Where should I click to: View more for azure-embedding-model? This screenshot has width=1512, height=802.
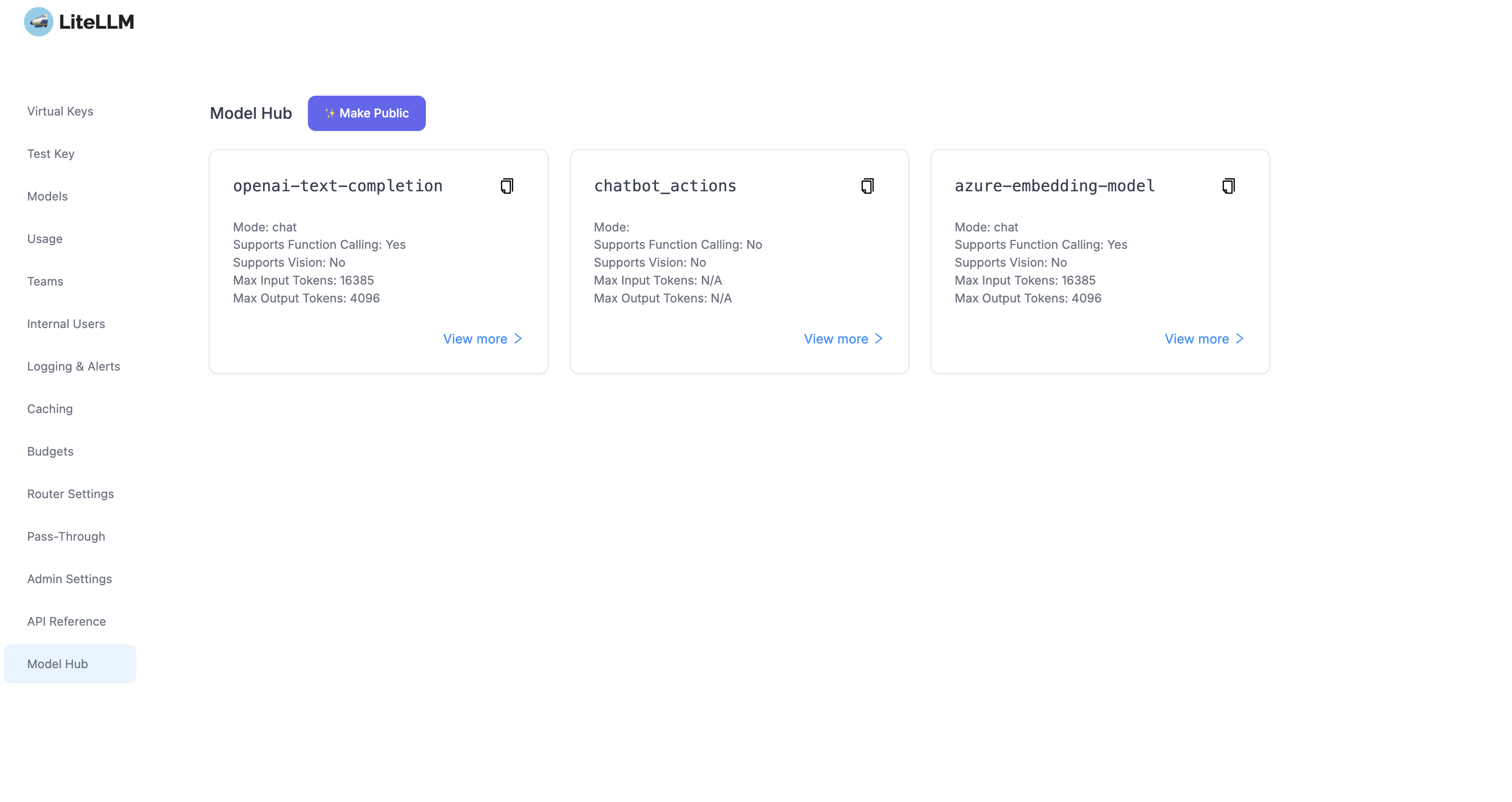click(x=1204, y=339)
